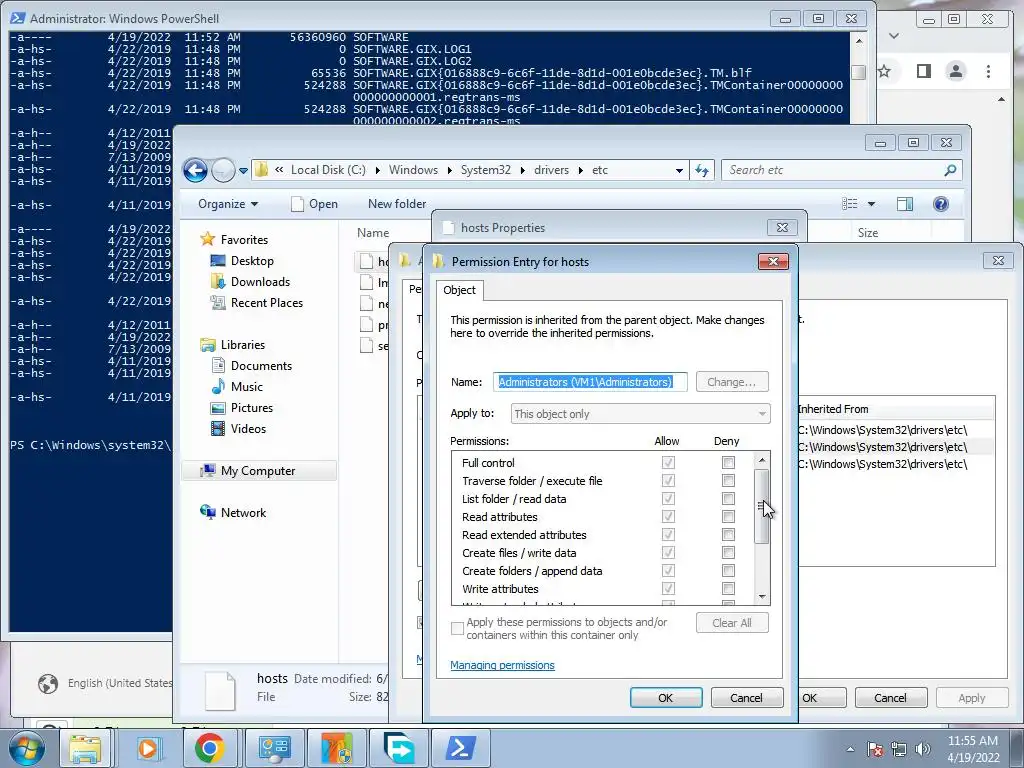This screenshot has width=1024, height=768.
Task: Click Open in the Explorer toolbar
Action: [x=315, y=204]
